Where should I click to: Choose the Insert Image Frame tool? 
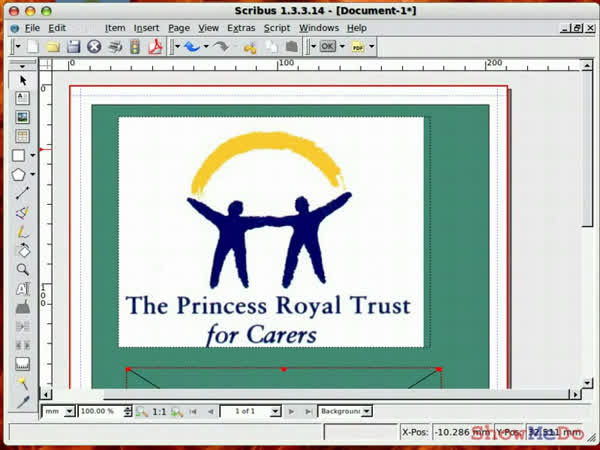point(22,117)
